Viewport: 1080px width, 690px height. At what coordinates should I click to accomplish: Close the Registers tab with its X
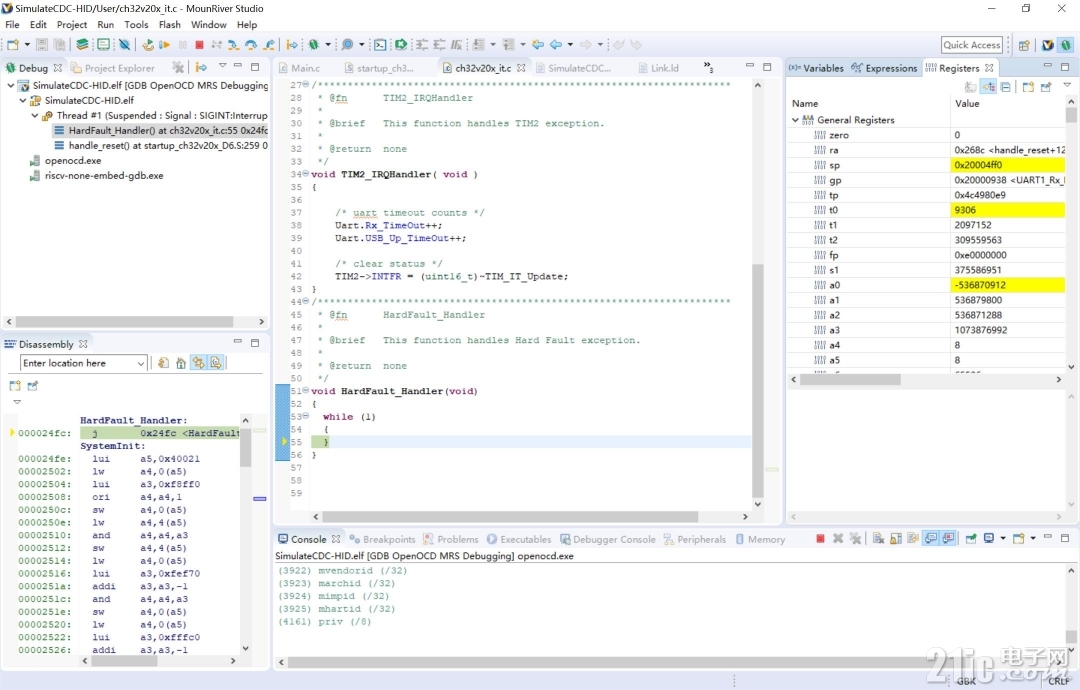coord(989,67)
